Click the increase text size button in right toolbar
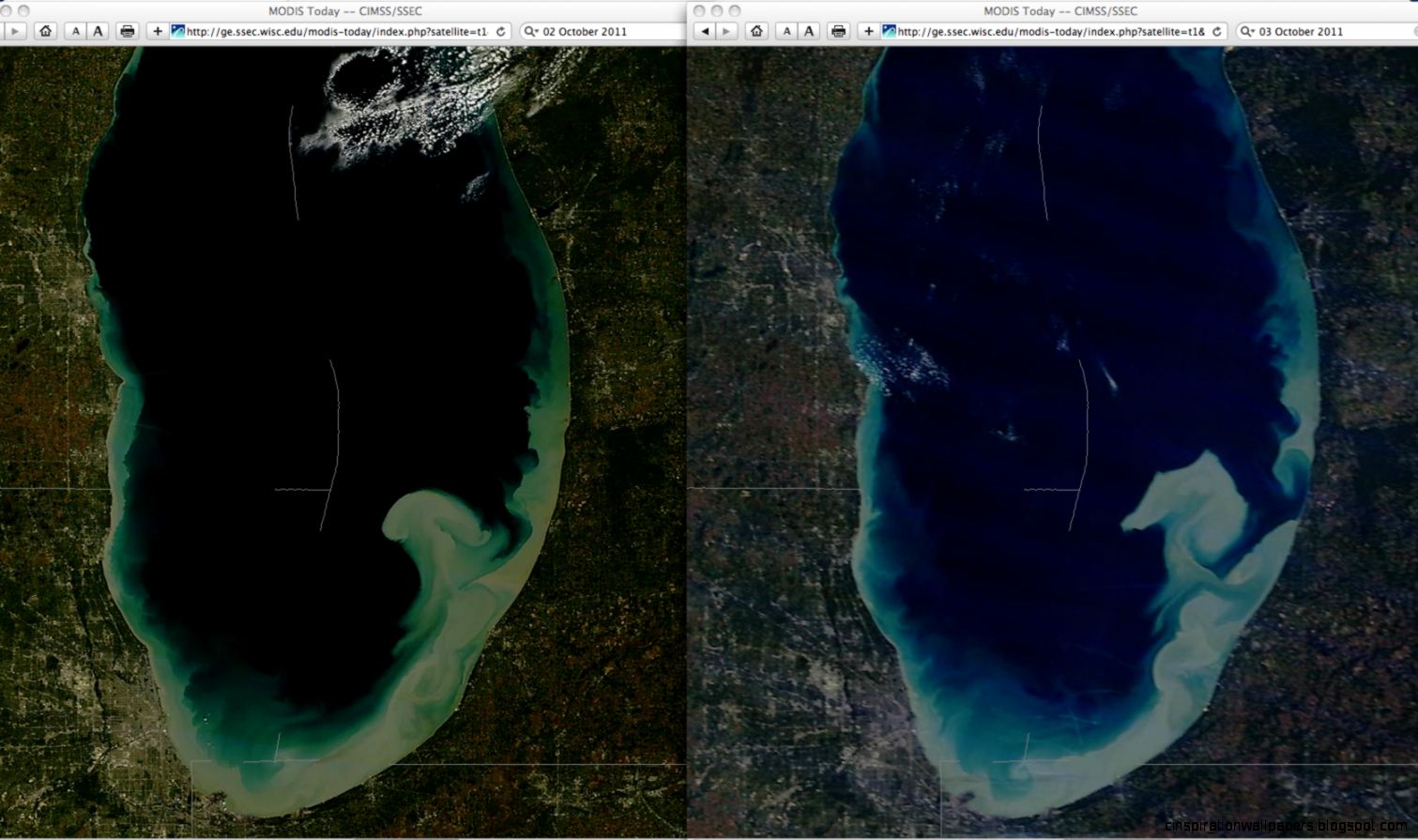The image size is (1418, 840). 808,31
